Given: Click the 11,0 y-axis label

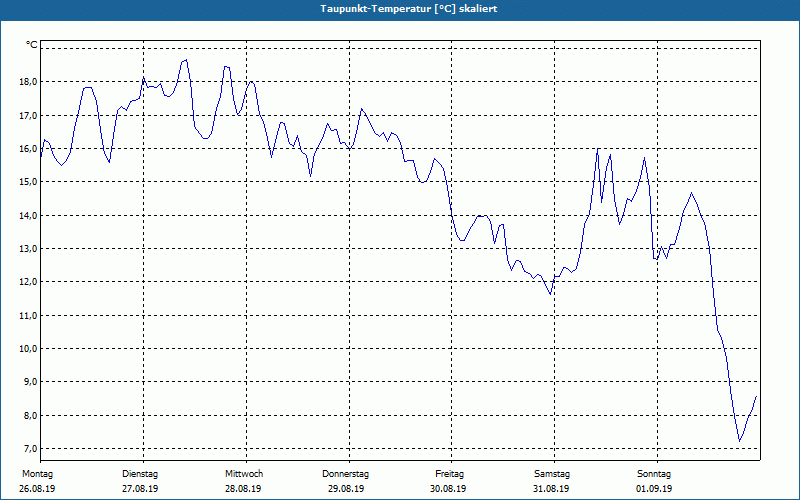Looking at the screenshot, I should (x=29, y=315).
